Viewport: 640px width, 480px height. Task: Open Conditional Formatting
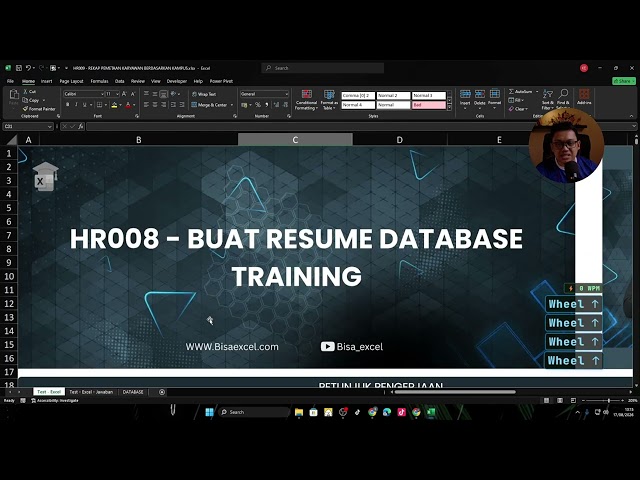(307, 100)
